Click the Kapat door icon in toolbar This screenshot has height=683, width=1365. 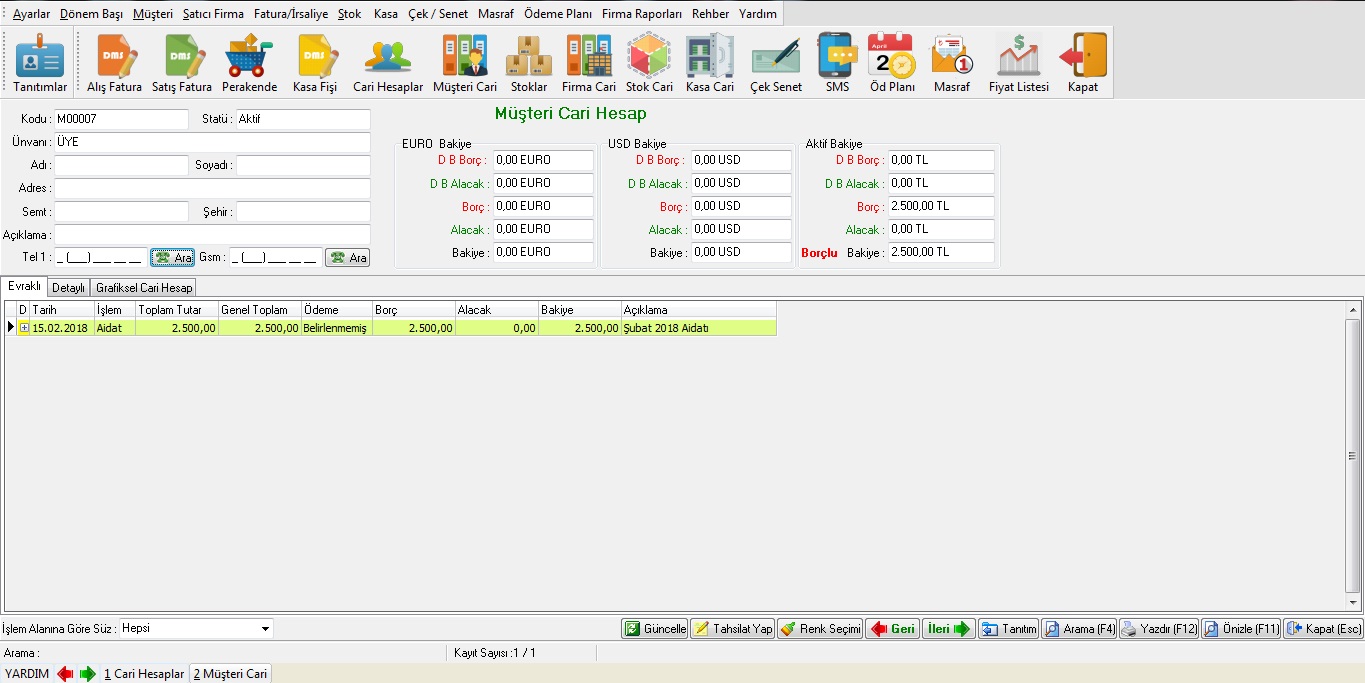(x=1082, y=63)
